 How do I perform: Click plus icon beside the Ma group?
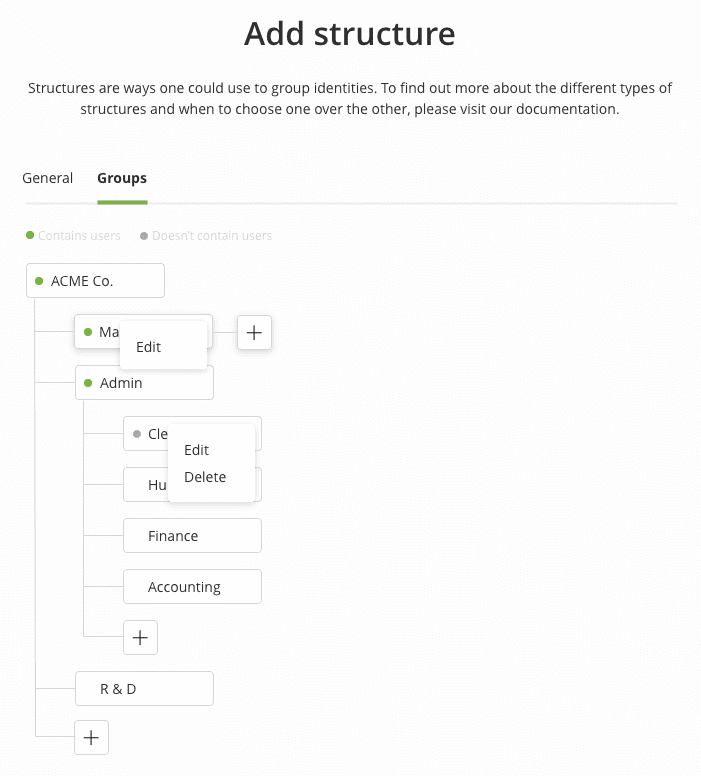(254, 333)
